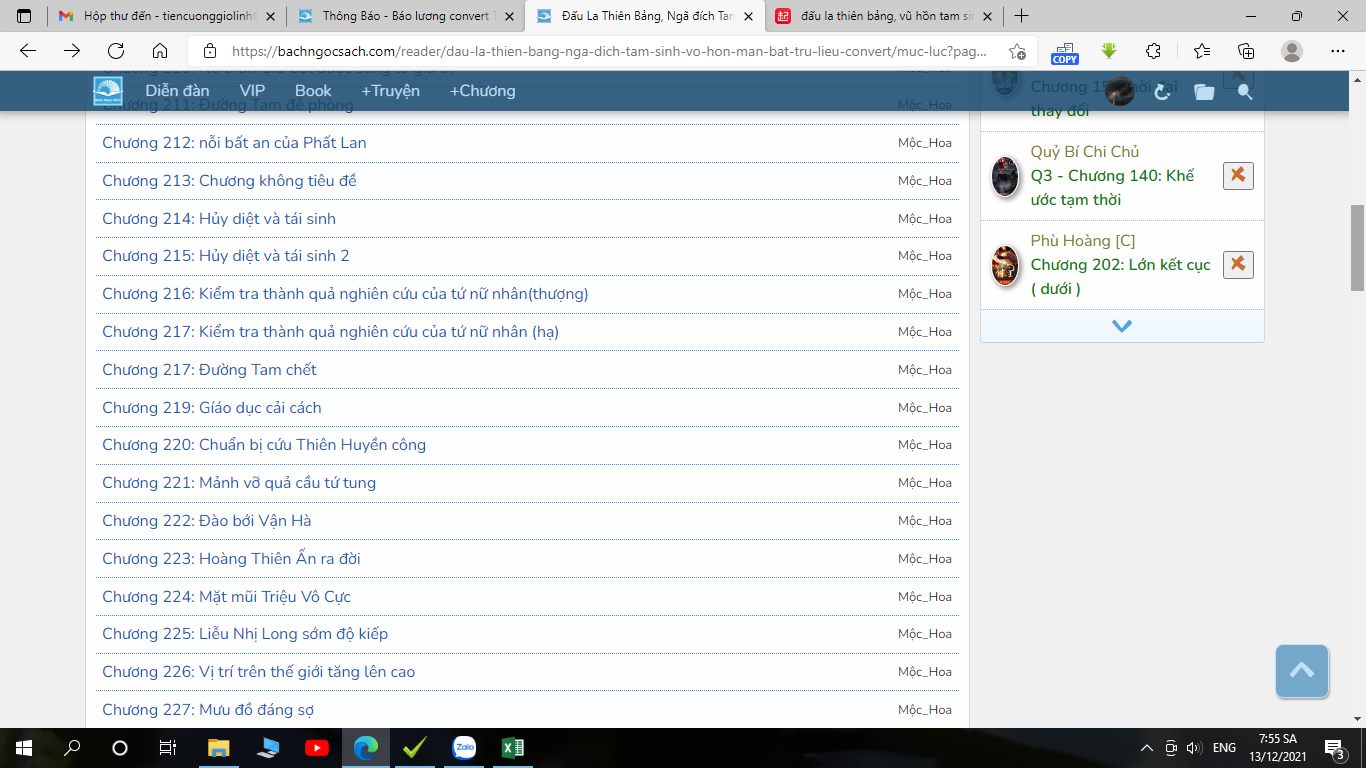Click the site search magnifier icon

1245,92
